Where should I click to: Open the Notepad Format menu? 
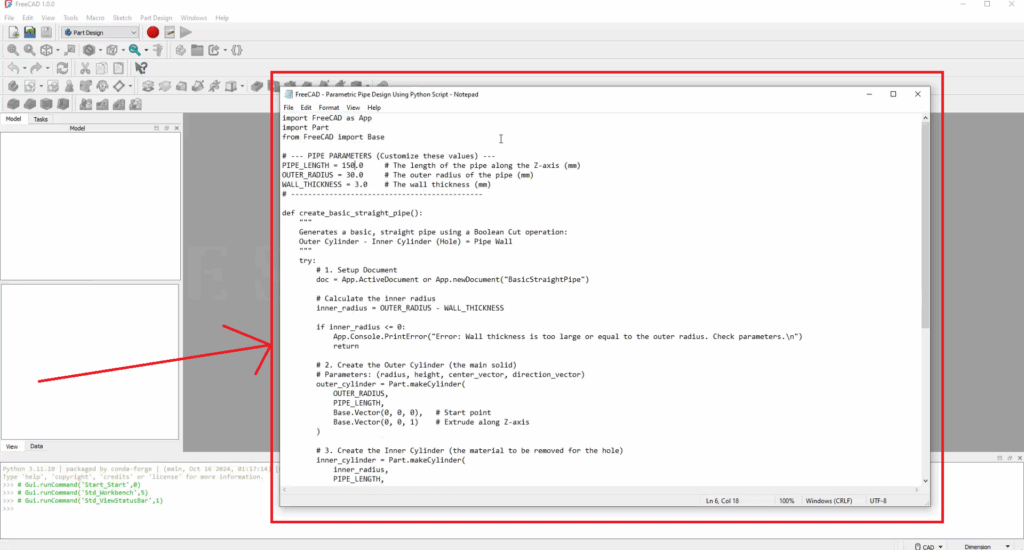tap(328, 108)
